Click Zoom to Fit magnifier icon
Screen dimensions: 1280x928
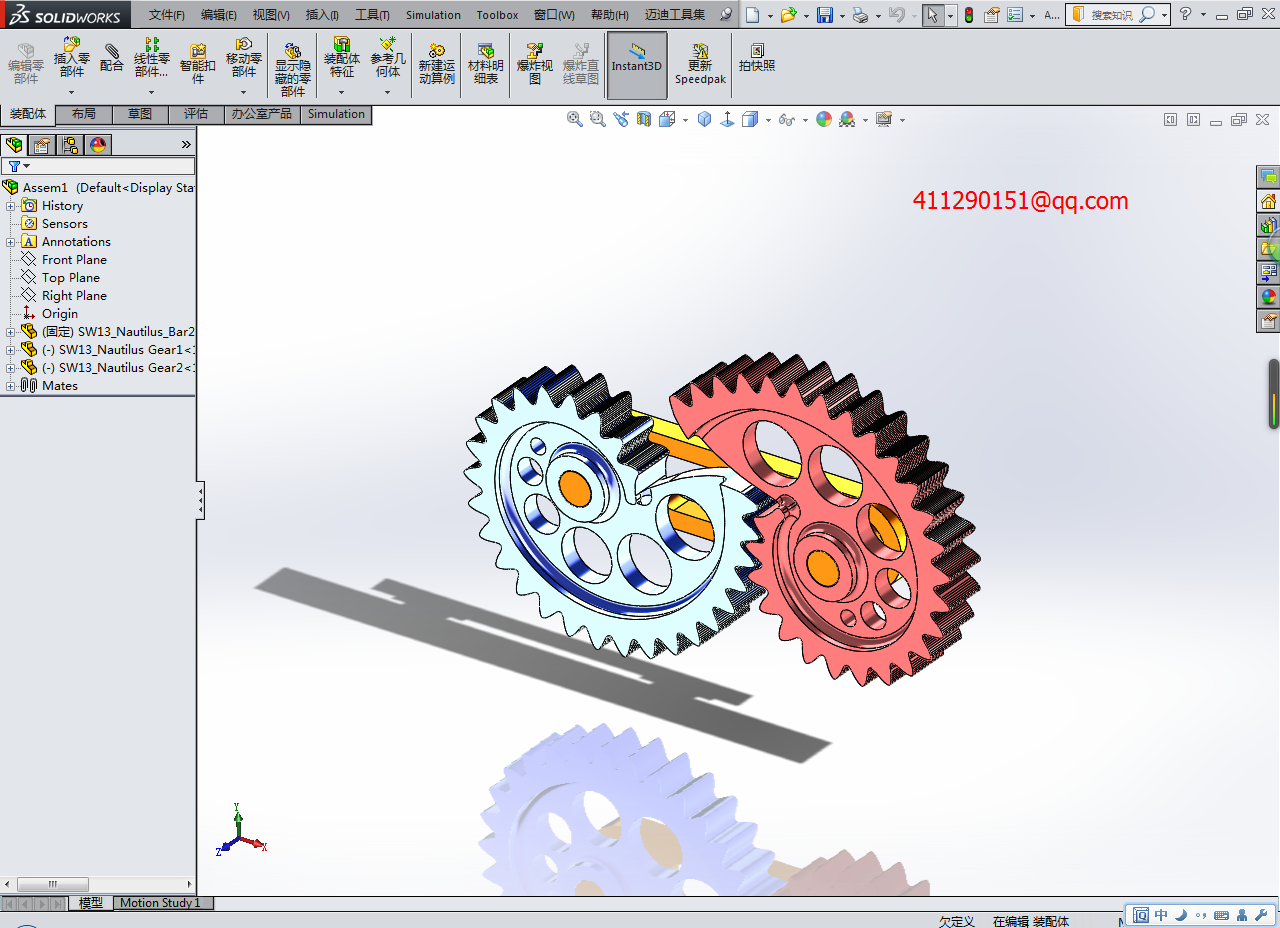pyautogui.click(x=575, y=119)
